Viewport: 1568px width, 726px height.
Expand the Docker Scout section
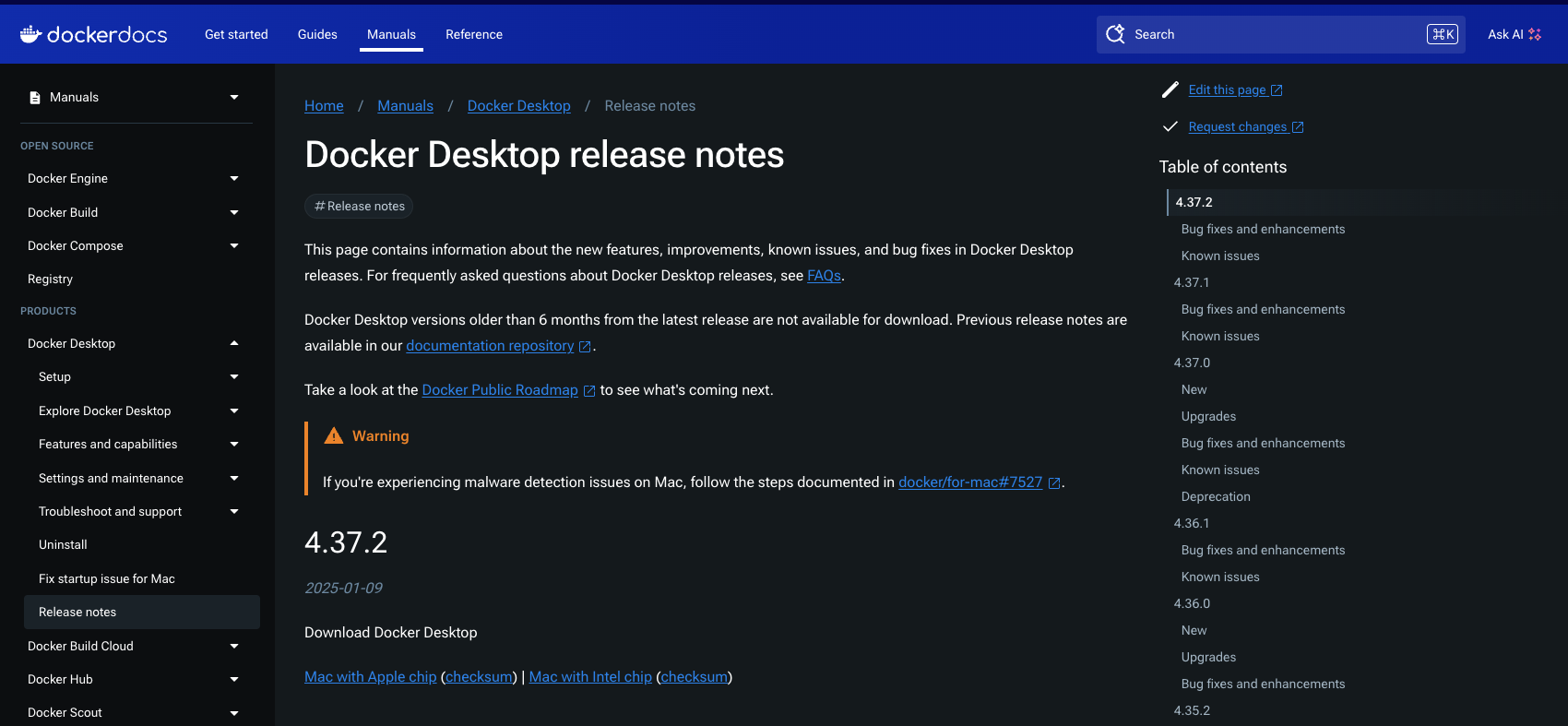234,712
